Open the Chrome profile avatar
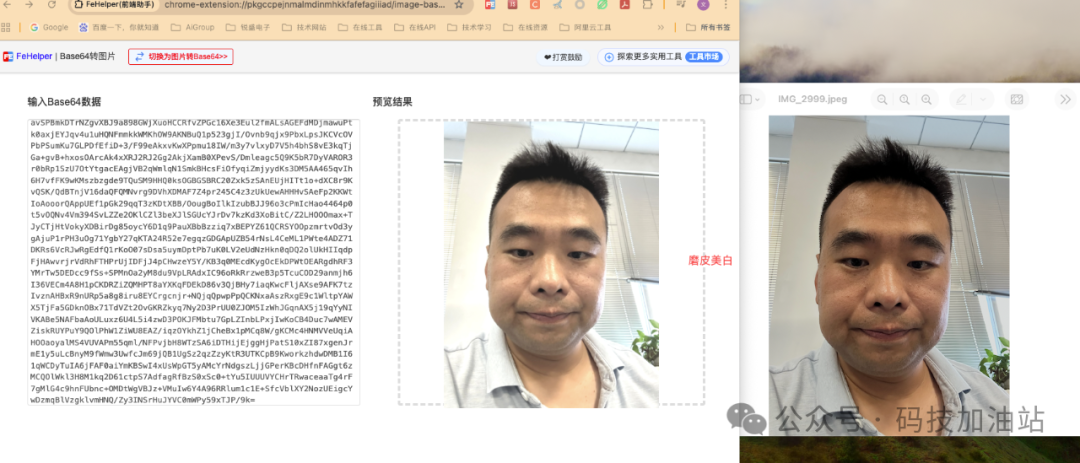The image size is (1080, 463). 703,5
